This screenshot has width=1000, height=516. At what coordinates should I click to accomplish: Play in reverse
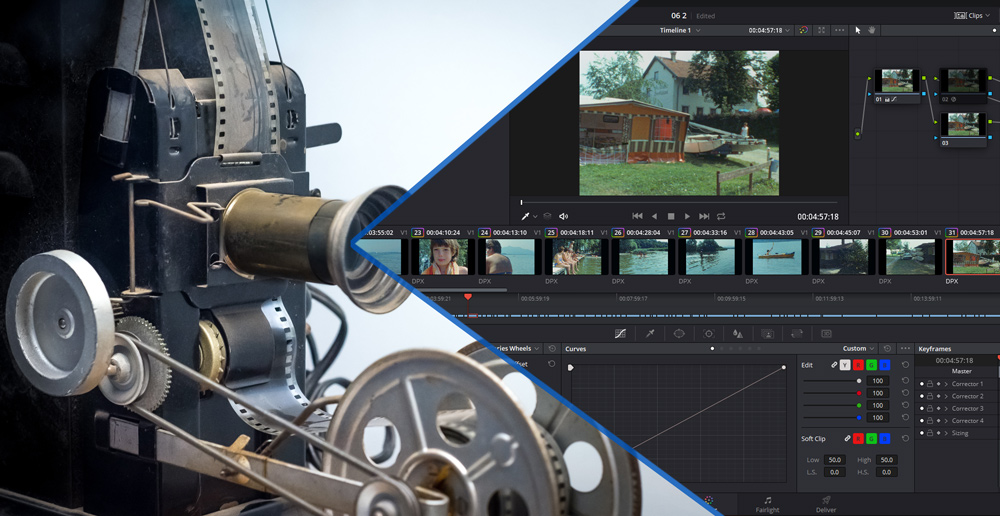tap(654, 216)
